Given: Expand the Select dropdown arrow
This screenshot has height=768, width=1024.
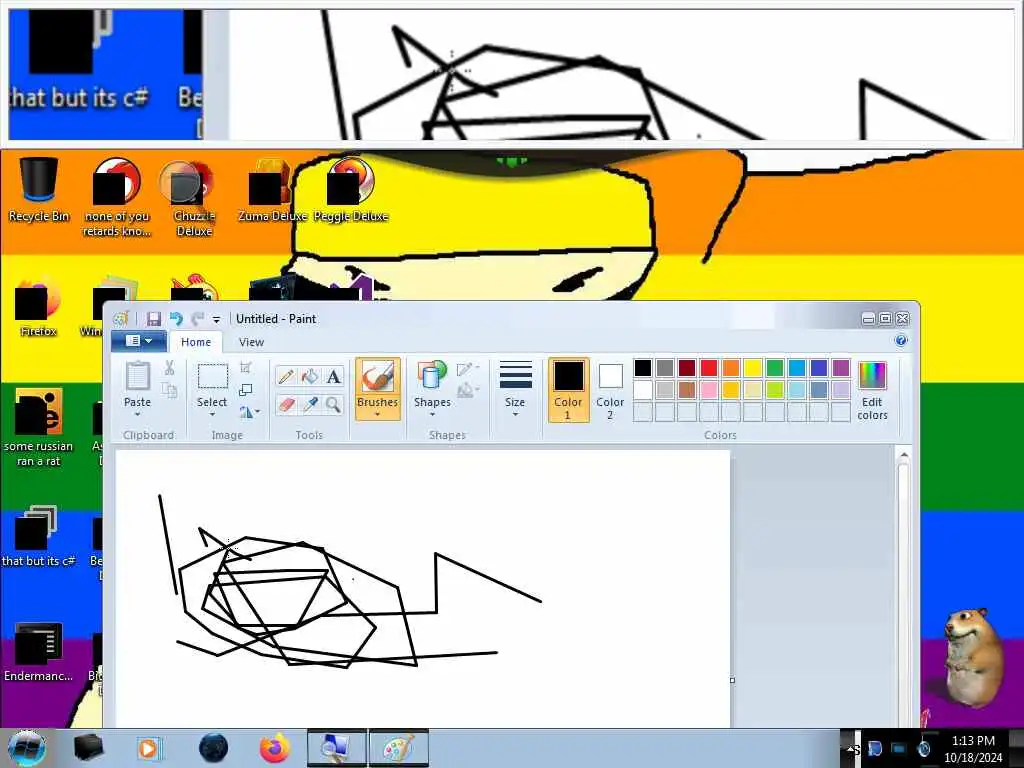Looking at the screenshot, I should pyautogui.click(x=212, y=415).
